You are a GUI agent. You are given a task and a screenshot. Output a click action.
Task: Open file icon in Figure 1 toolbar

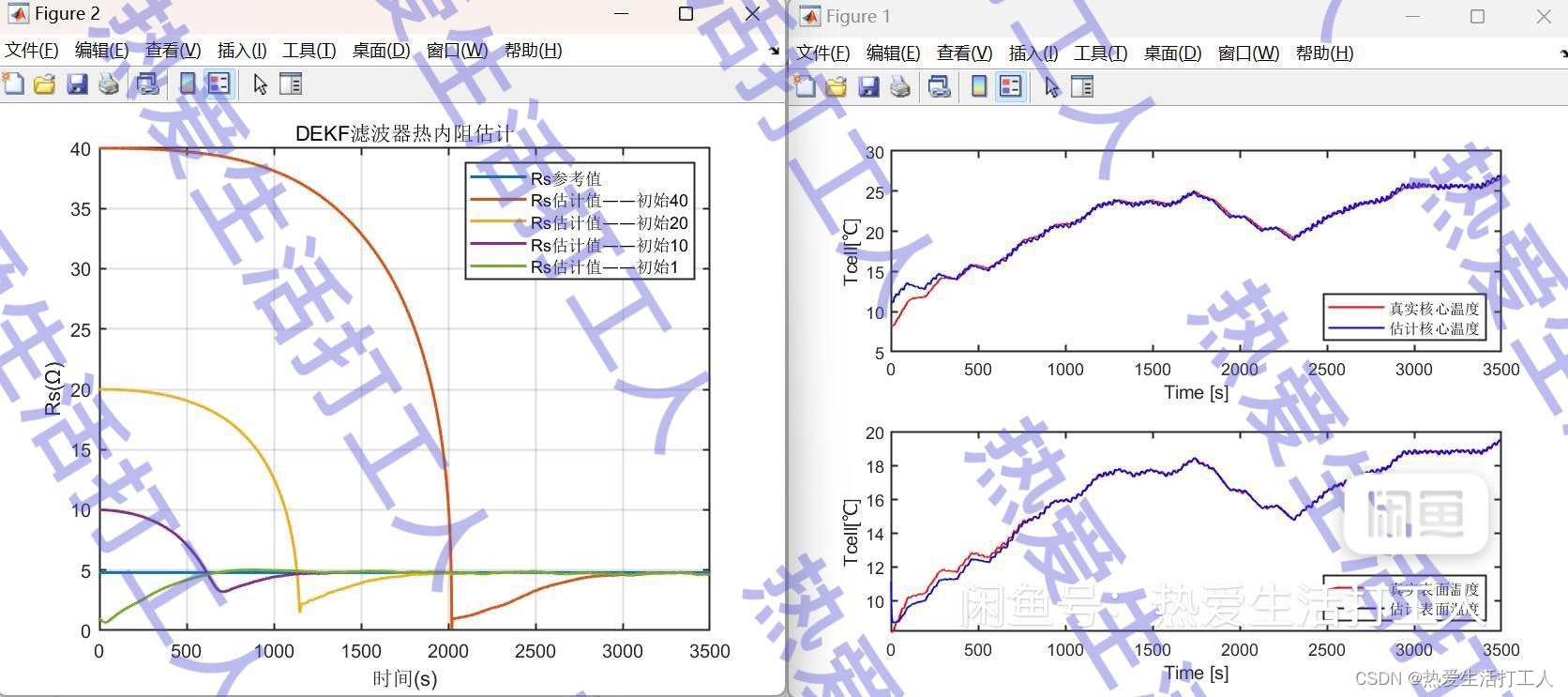point(836,87)
